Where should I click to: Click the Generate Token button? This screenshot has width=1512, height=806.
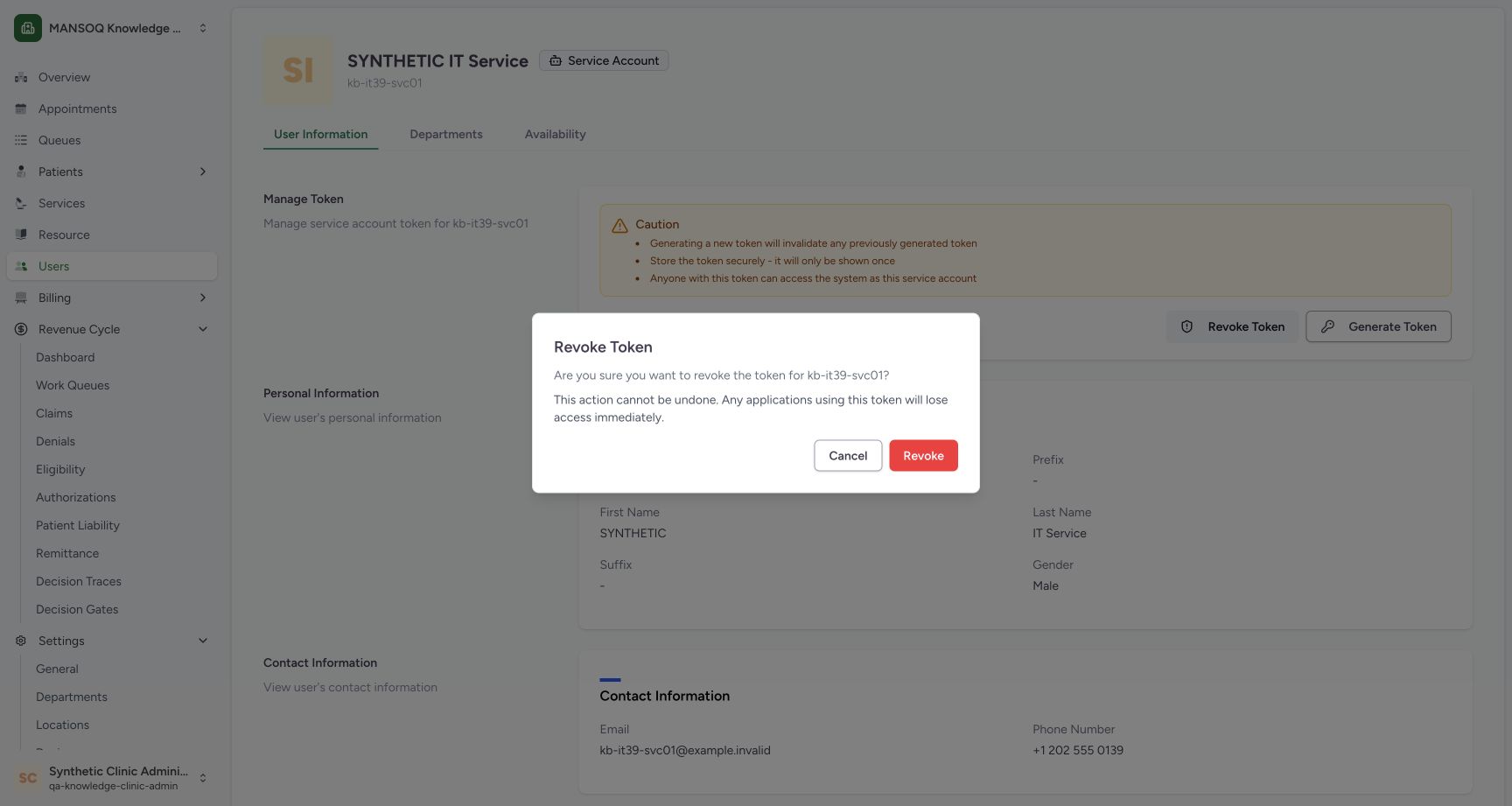pos(1378,326)
